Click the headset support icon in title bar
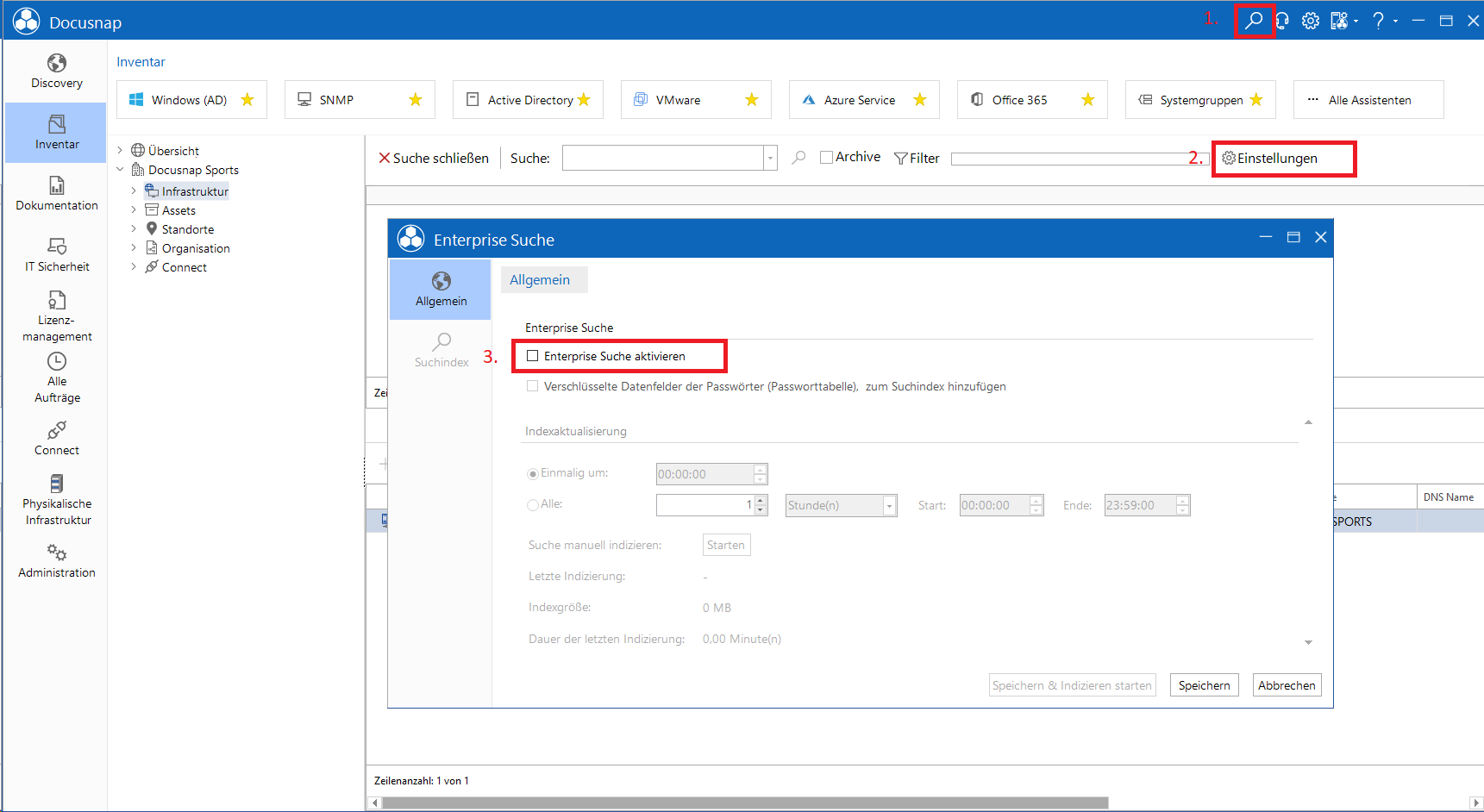The width and height of the screenshot is (1484, 812). pyautogui.click(x=1282, y=21)
